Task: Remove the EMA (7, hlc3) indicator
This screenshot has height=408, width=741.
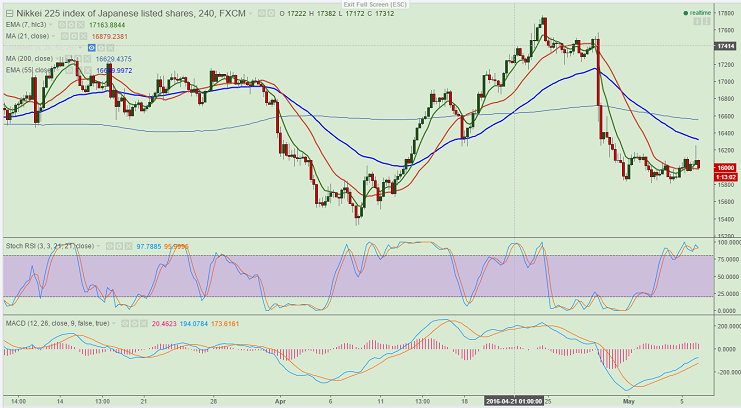Action: [x=81, y=25]
